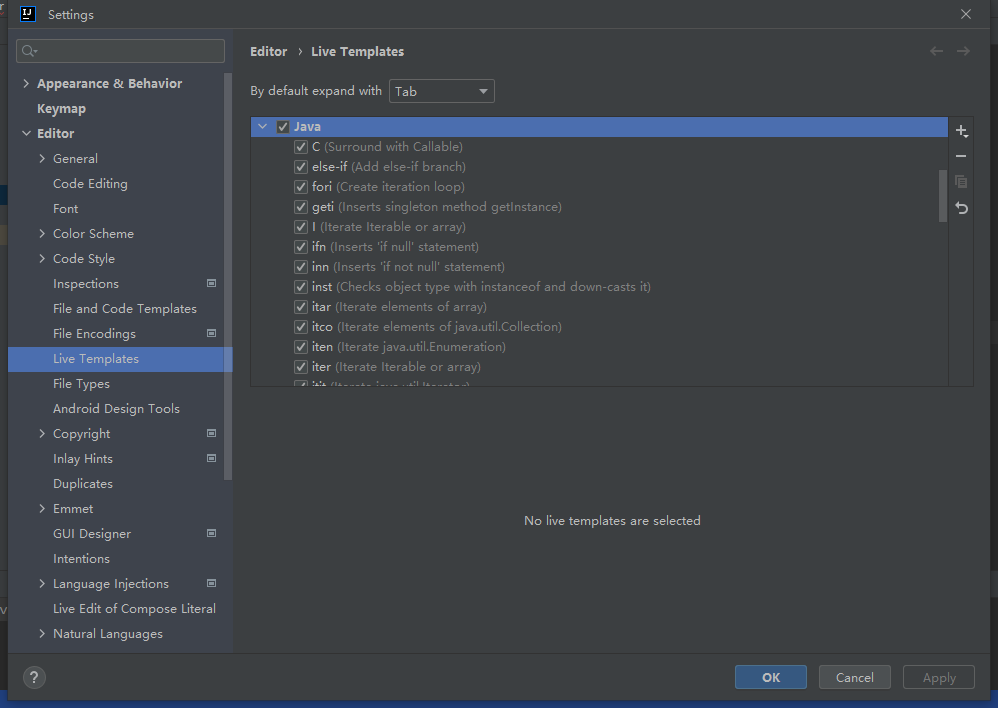Click Editor in the breadcrumb
Viewport: 998px width, 708px height.
click(269, 52)
